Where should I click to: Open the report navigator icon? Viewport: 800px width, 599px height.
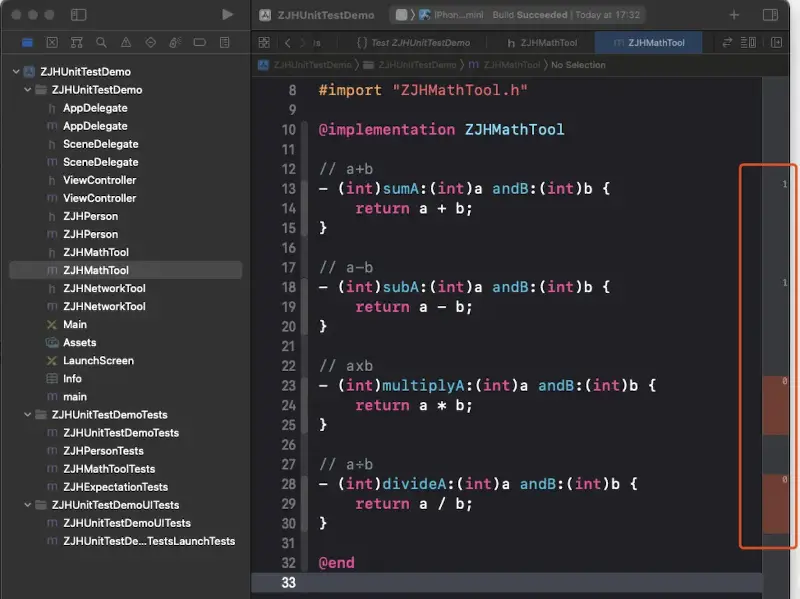(224, 42)
